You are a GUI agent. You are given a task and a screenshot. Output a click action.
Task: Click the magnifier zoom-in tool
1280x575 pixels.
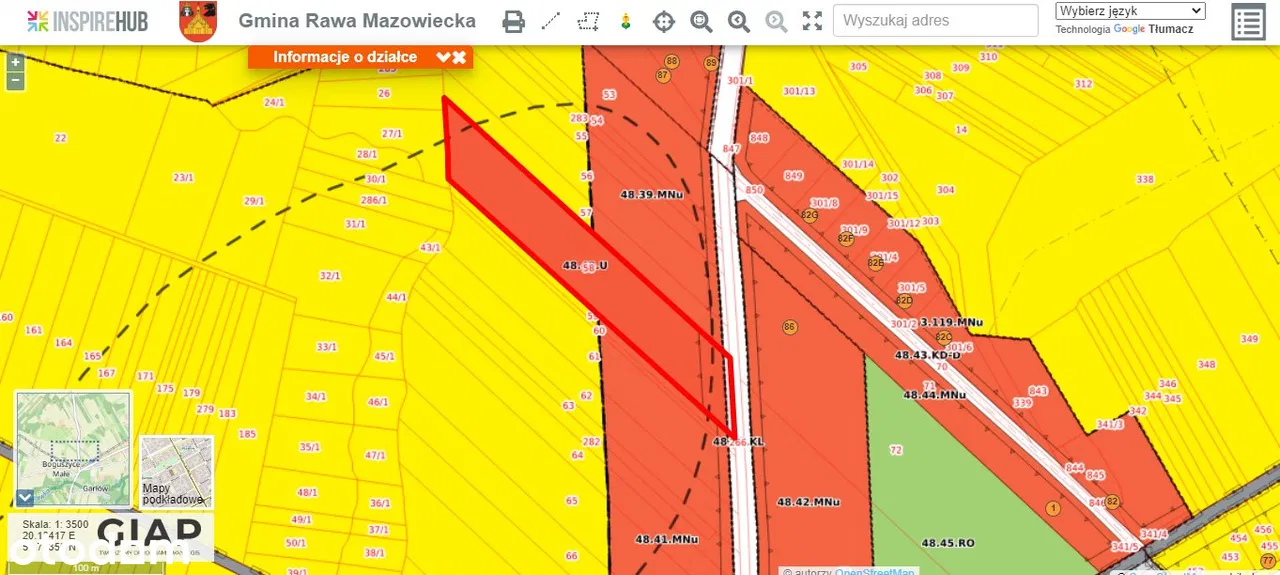point(701,21)
